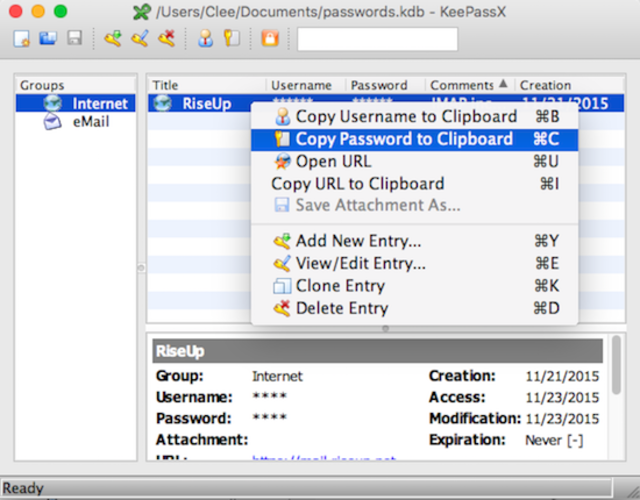
Task: Choose View/Edit Entry menu item
Action: (414, 263)
